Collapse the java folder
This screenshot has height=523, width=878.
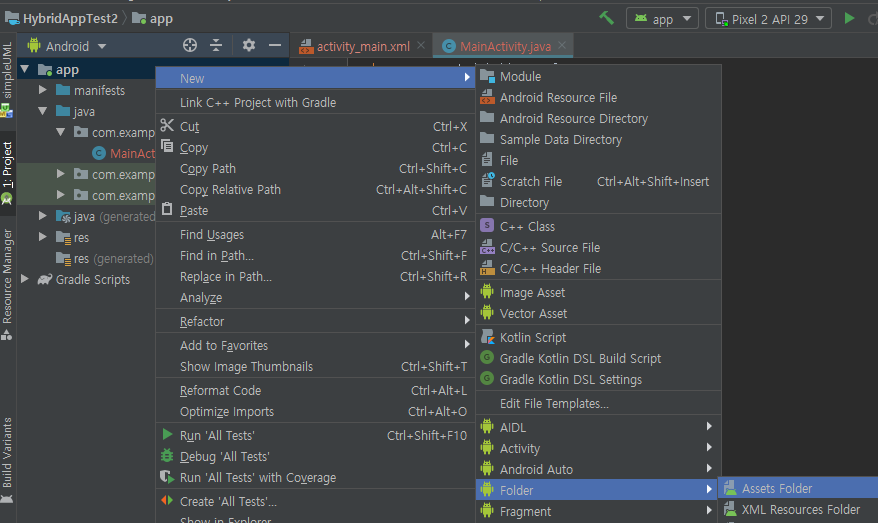43,111
